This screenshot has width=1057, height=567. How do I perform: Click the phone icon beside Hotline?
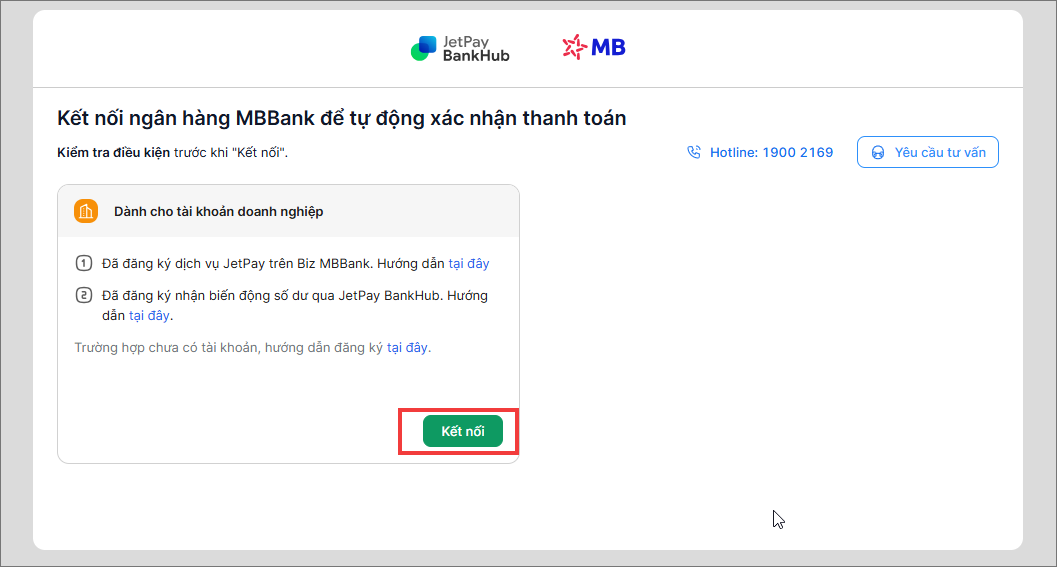point(694,152)
